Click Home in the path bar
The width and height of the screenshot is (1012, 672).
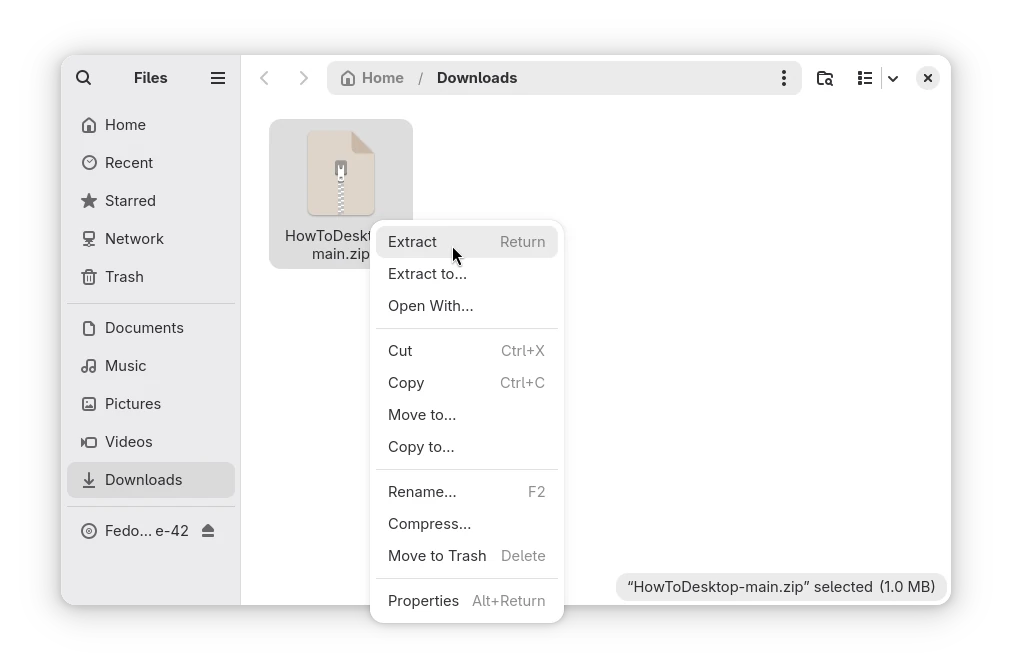372,78
